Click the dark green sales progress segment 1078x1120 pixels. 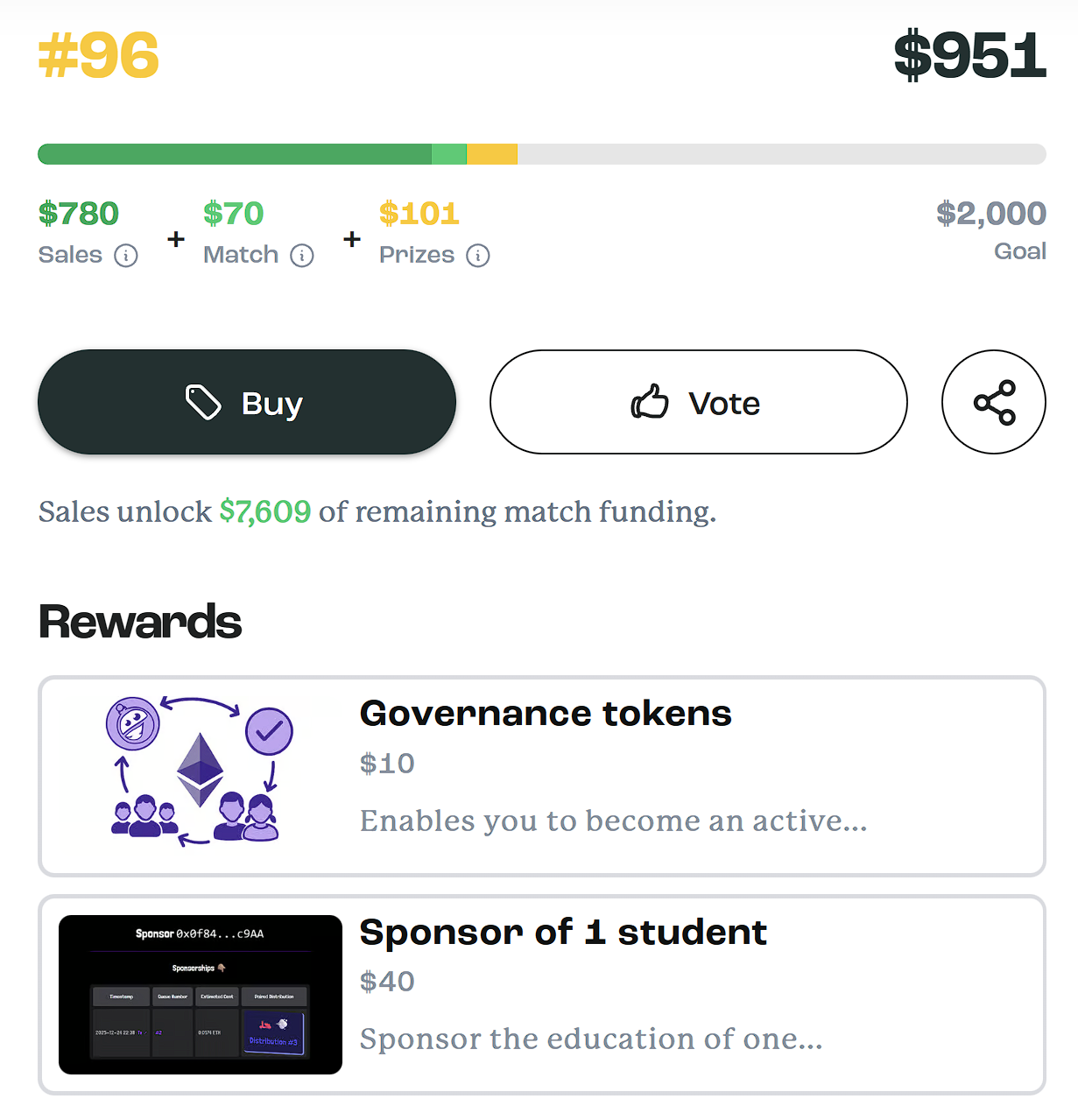(235, 154)
